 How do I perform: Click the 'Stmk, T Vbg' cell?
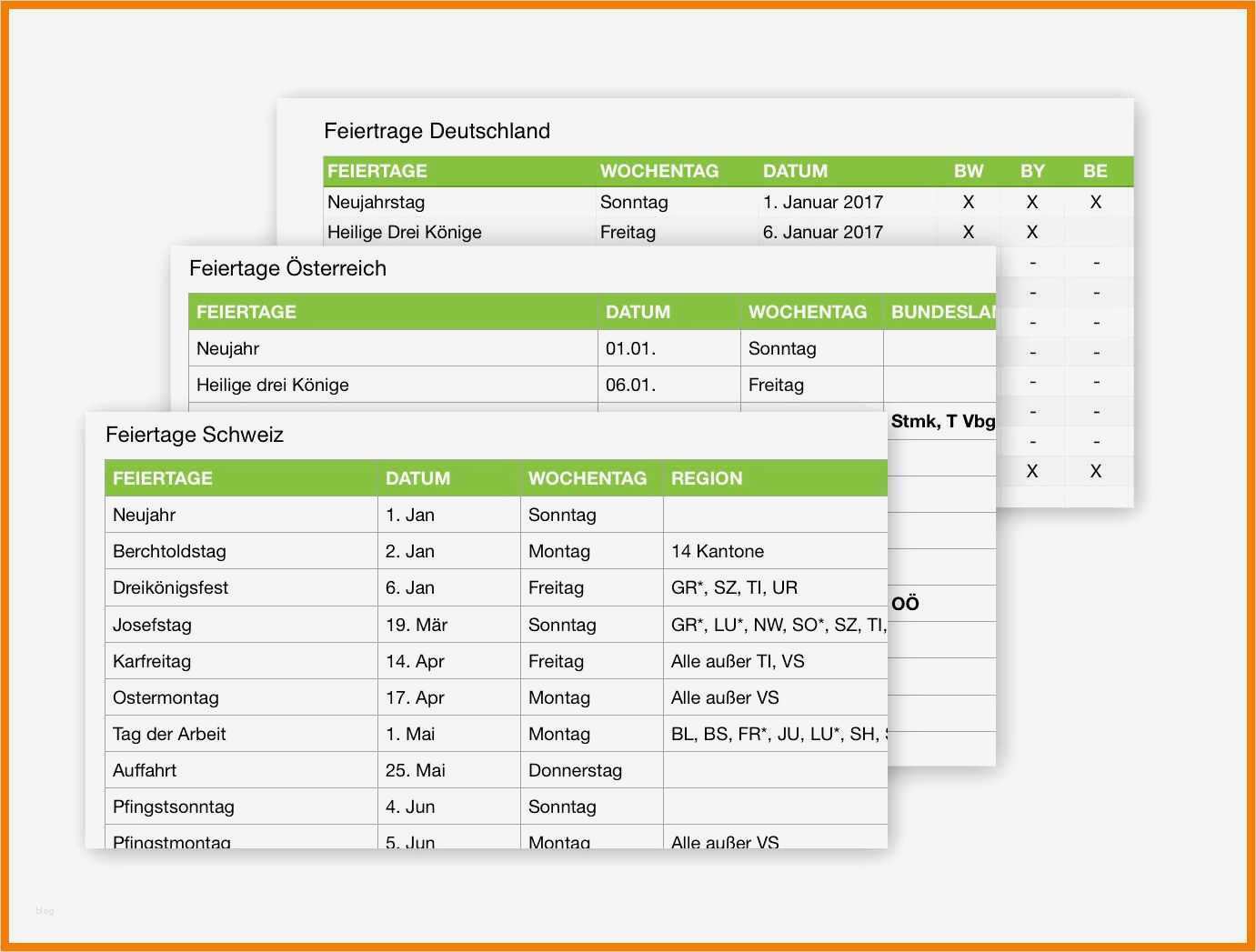(943, 421)
